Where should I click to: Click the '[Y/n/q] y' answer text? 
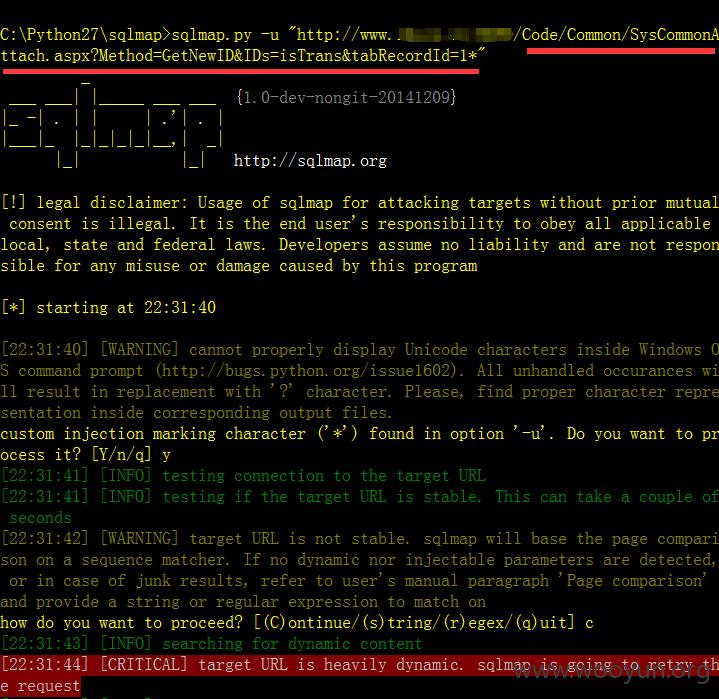tap(131, 455)
